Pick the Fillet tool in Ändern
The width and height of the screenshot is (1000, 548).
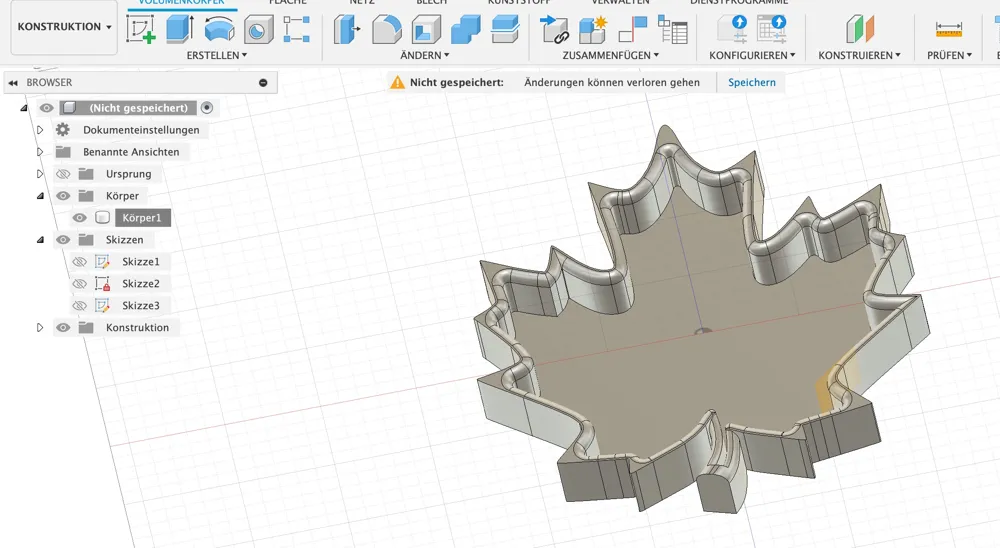tap(386, 29)
